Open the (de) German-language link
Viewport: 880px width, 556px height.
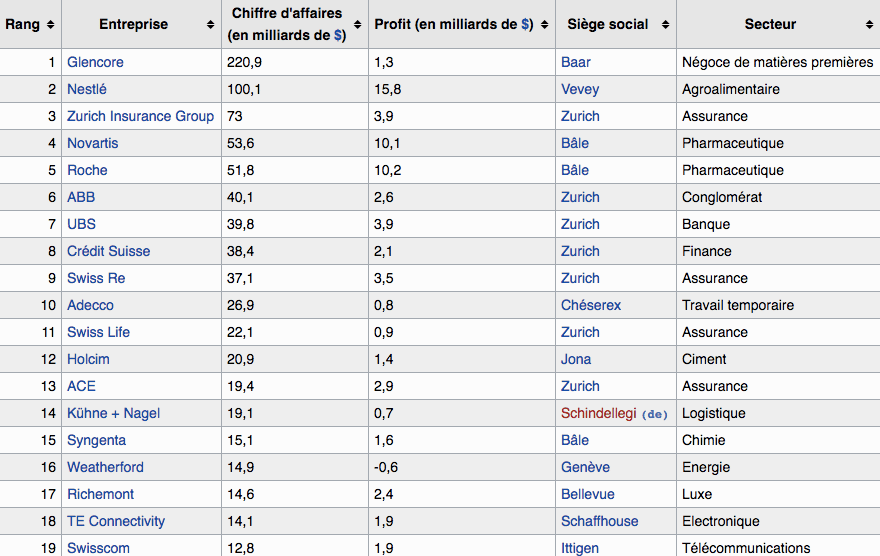click(654, 414)
